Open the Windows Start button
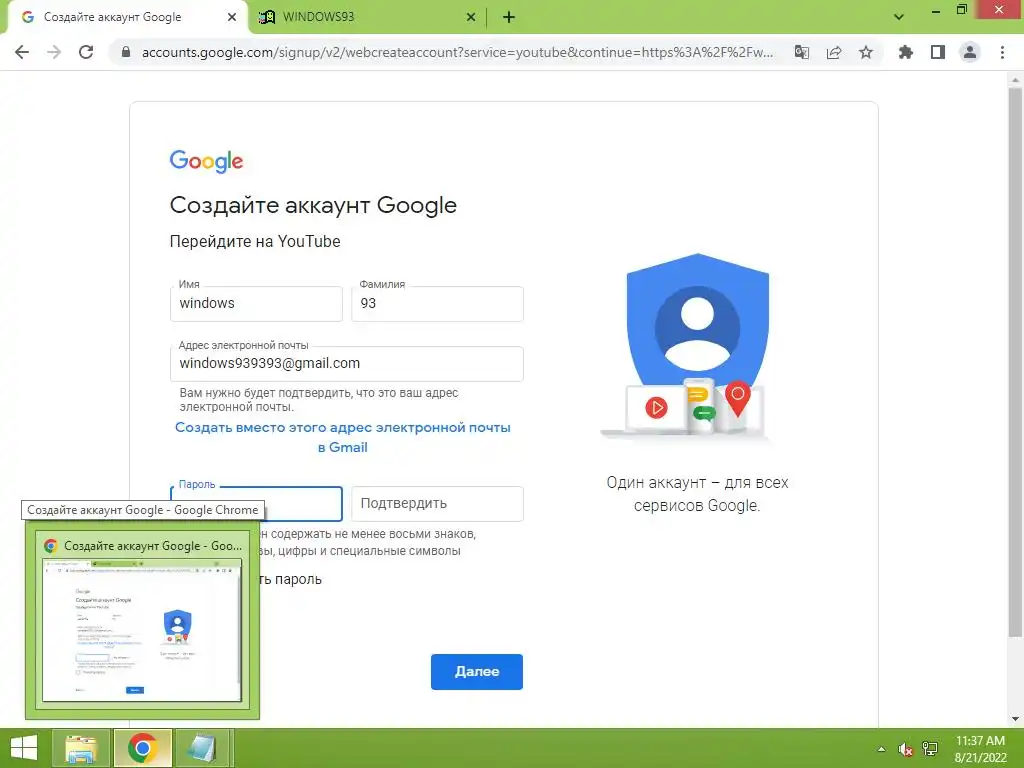Image resolution: width=1024 pixels, height=768 pixels. point(24,748)
